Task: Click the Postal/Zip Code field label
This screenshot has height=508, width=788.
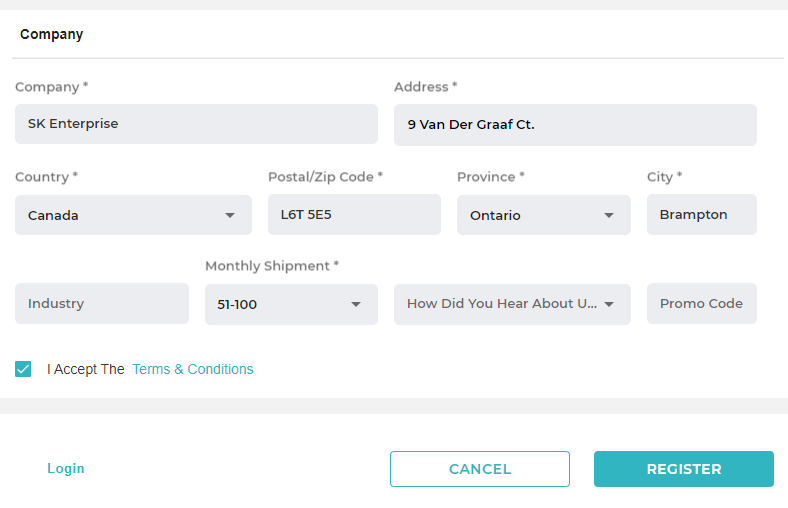Action: tap(325, 177)
